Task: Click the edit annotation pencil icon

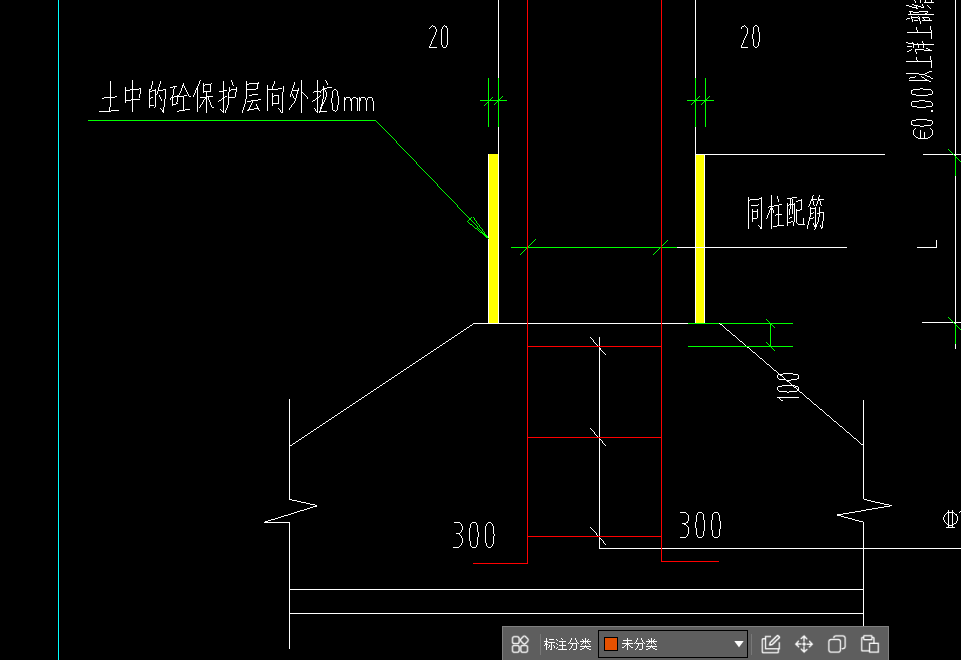Action: pyautogui.click(x=771, y=644)
